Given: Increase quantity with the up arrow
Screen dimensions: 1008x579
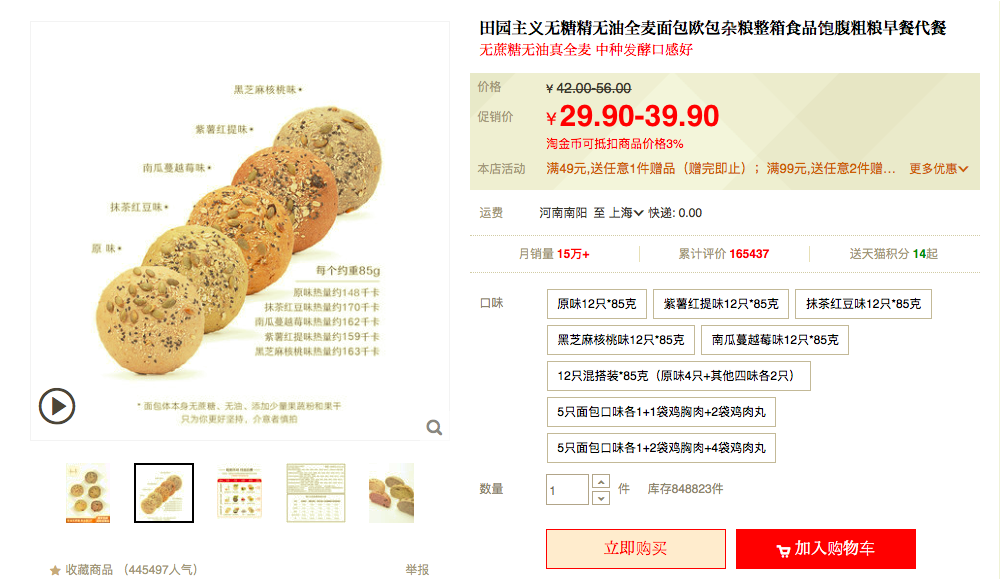Looking at the screenshot, I should (600, 481).
